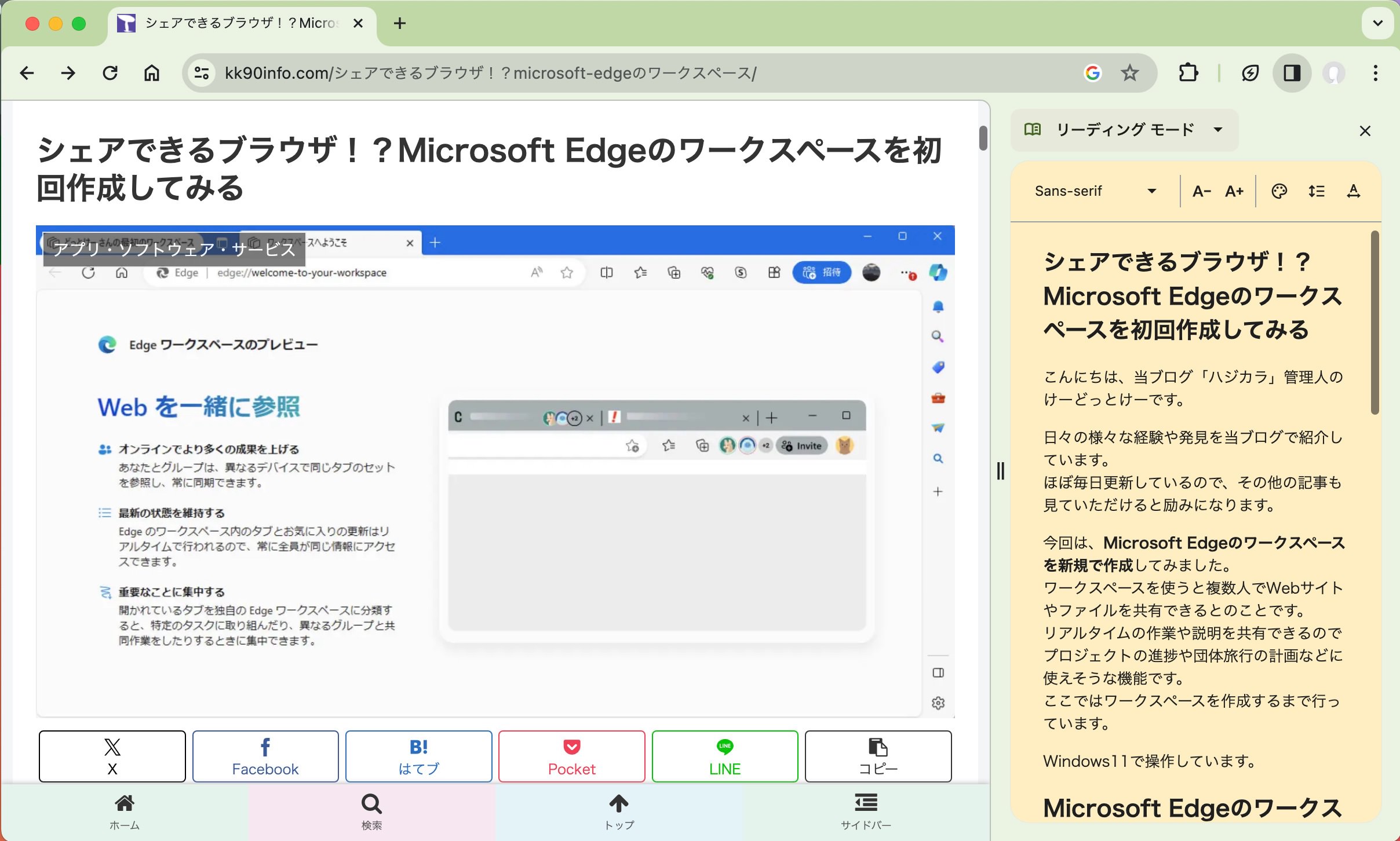Click the Edge workspace article thumbnail
The height and width of the screenshot is (841, 1400).
coord(495,471)
